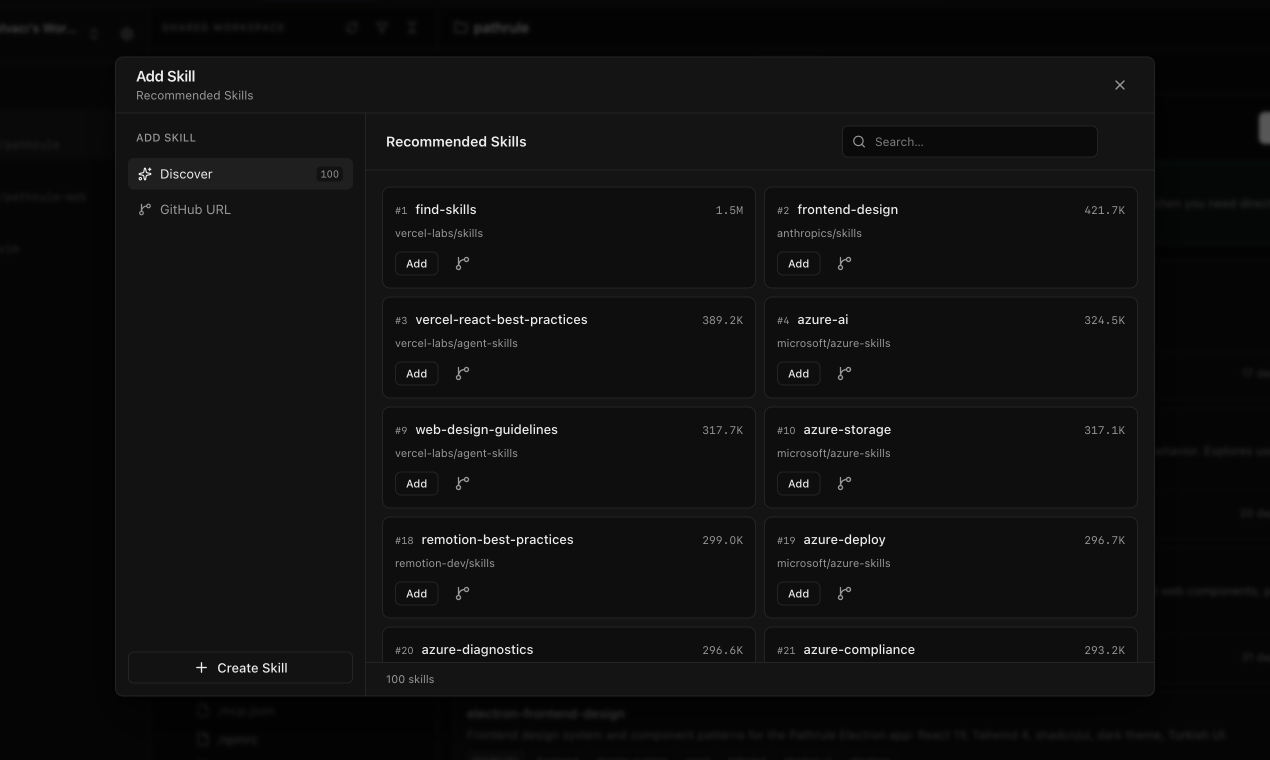Add the azure-ai skill
Screen dimensions: 1270x760
click(799, 374)
